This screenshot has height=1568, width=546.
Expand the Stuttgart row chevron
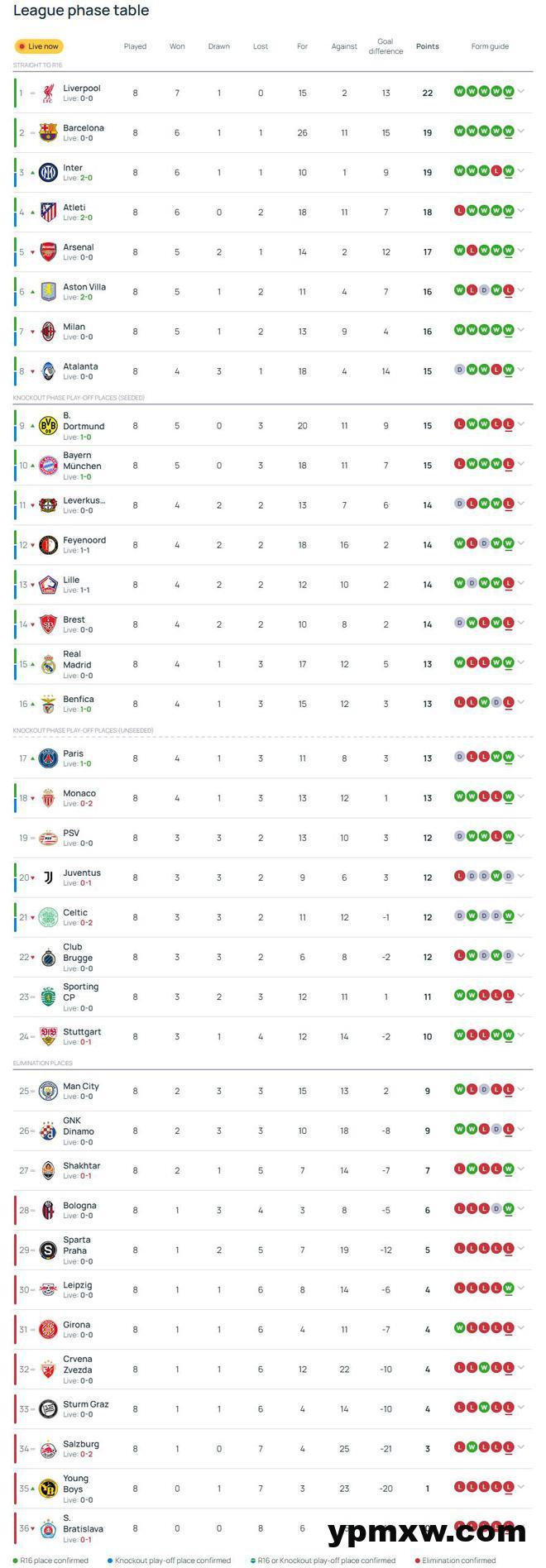(x=521, y=1035)
